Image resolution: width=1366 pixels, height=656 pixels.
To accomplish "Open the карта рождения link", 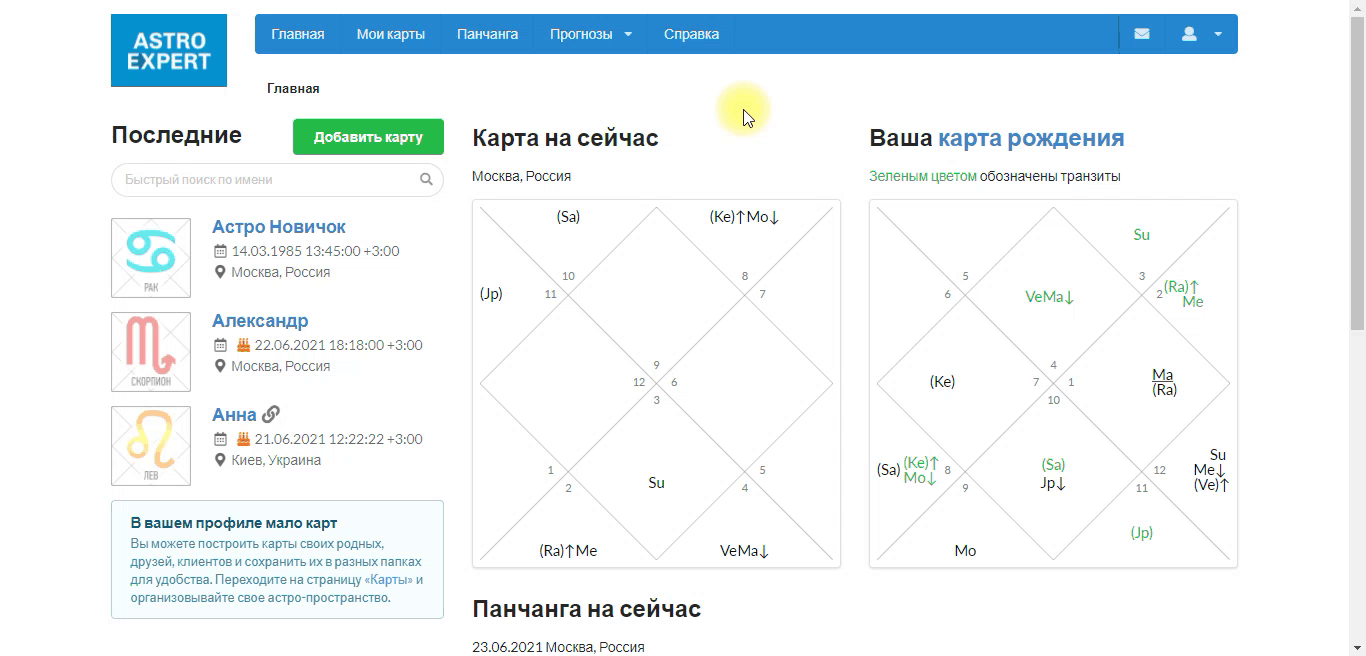I will [x=1031, y=138].
